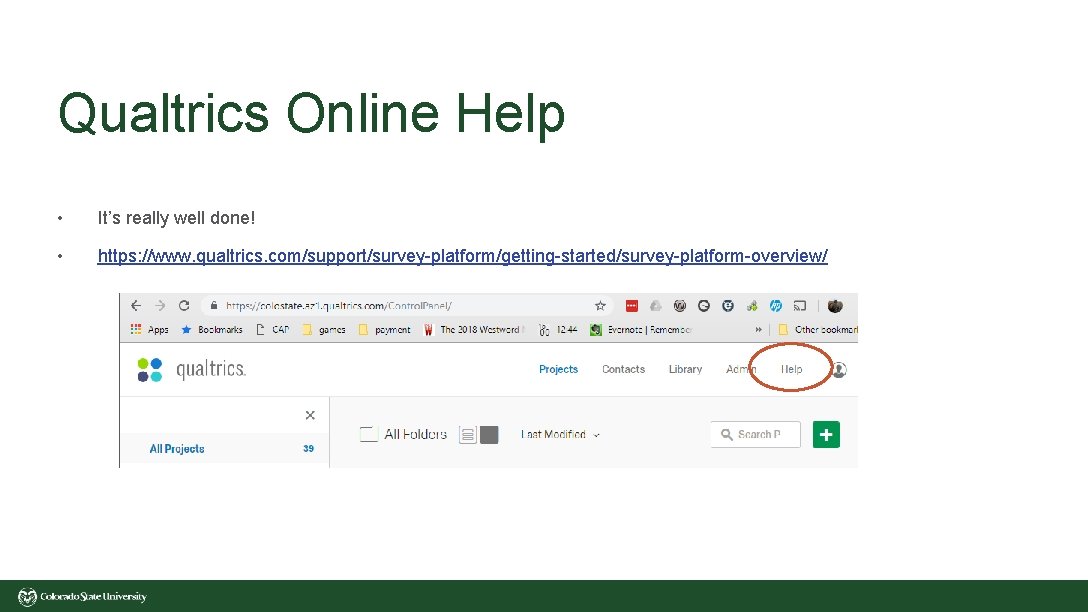Click the Qualtrics four-dot logo
The width and height of the screenshot is (1088, 612).
pos(150,370)
